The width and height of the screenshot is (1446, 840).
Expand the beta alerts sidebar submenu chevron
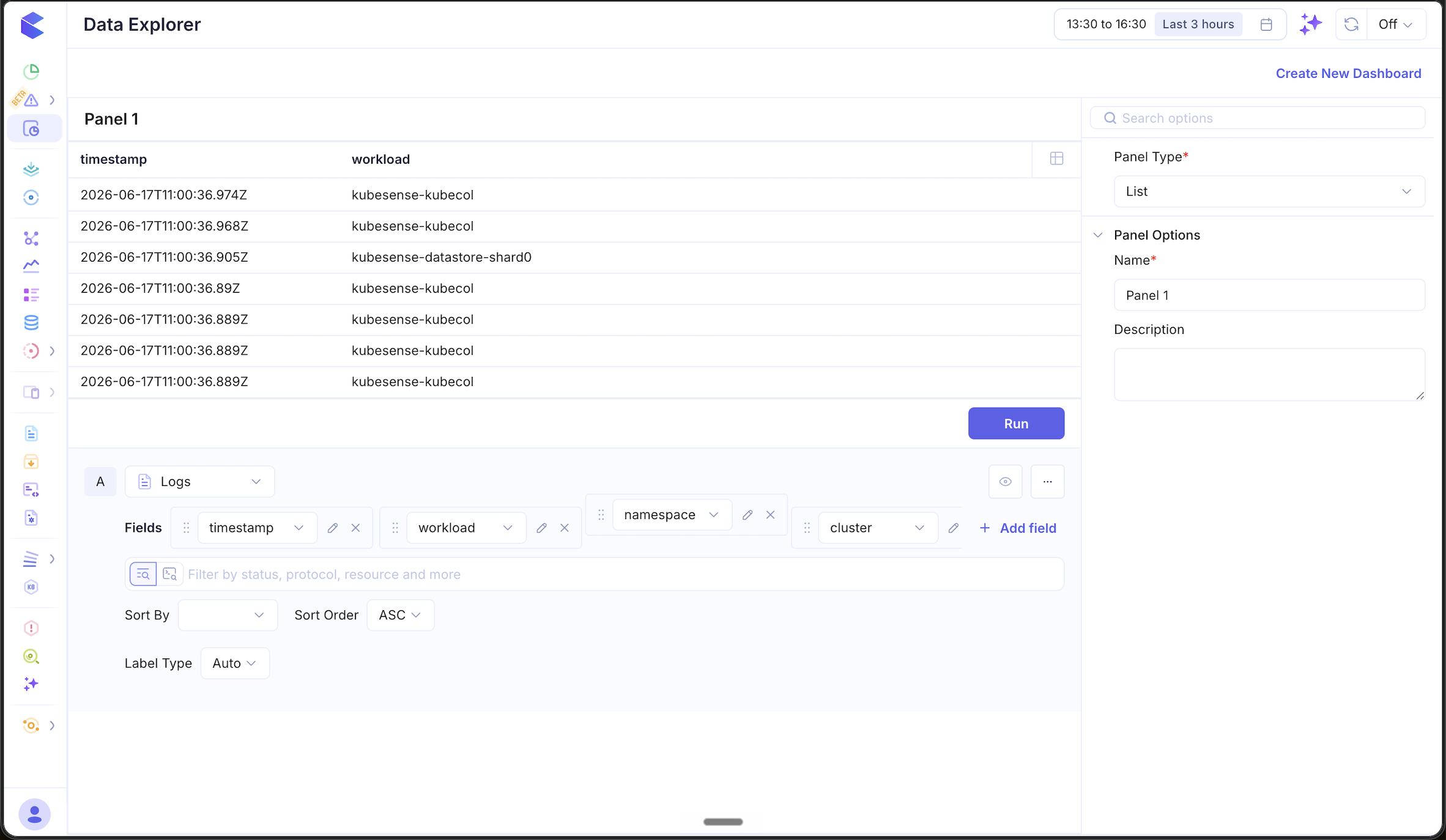click(x=52, y=100)
